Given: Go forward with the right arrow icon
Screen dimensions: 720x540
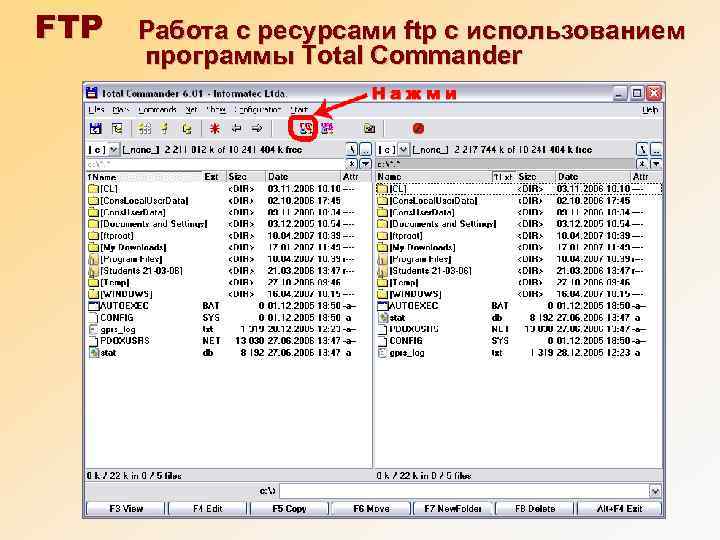Looking at the screenshot, I should pyautogui.click(x=257, y=129).
